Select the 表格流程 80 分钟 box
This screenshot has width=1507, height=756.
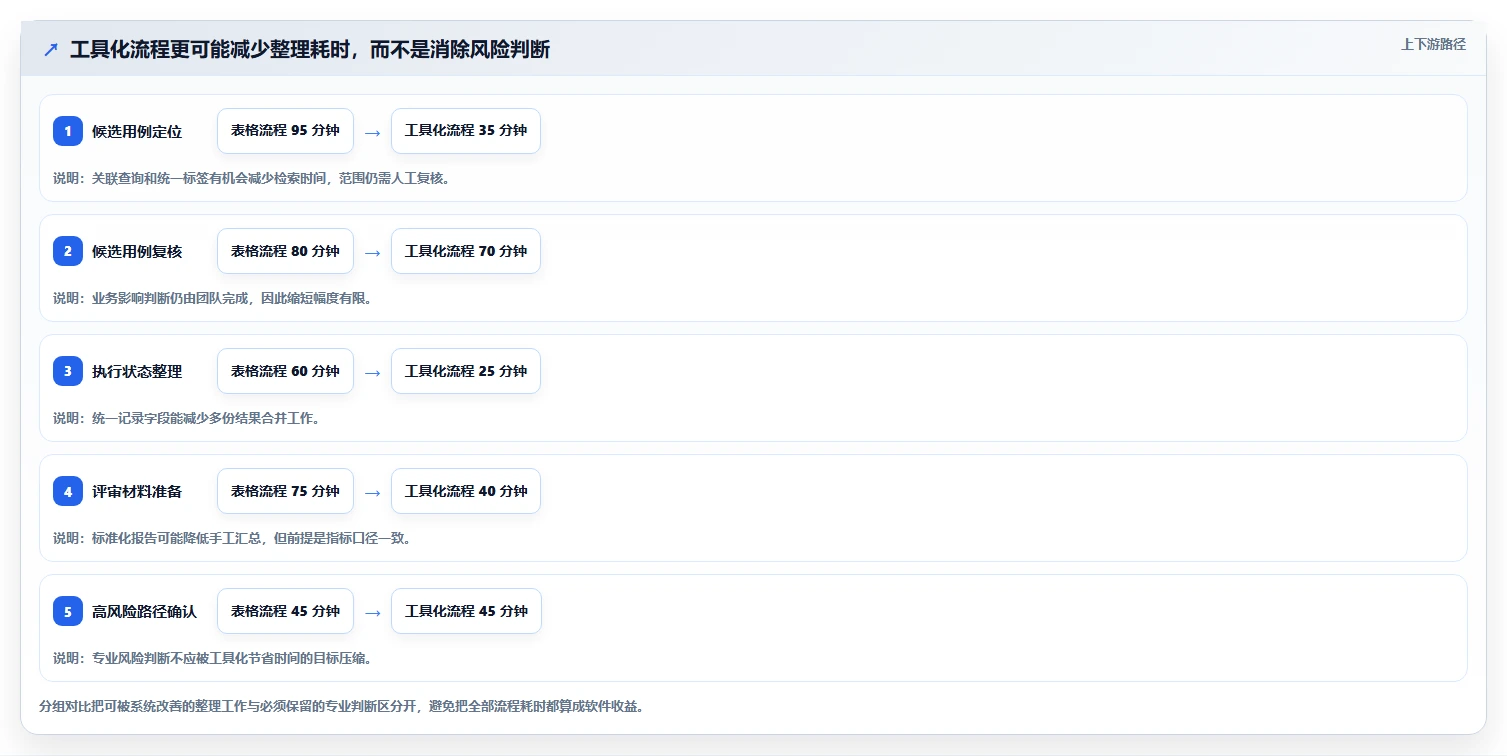(285, 251)
